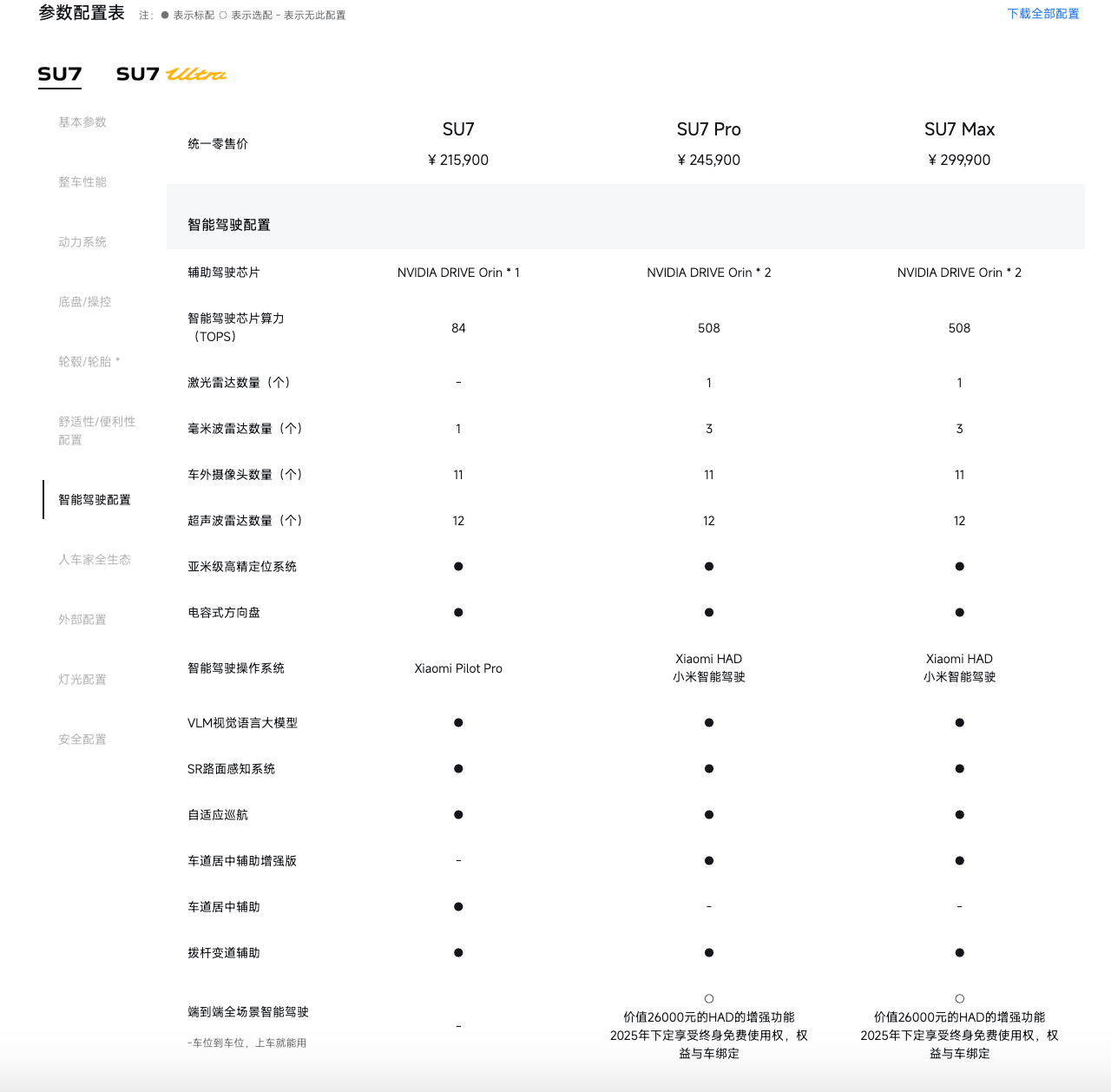Click the 表示标配 legend marker

163,15
